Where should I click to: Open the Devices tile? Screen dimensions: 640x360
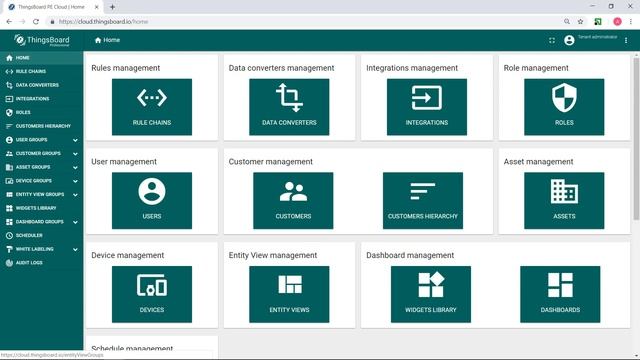(x=152, y=294)
